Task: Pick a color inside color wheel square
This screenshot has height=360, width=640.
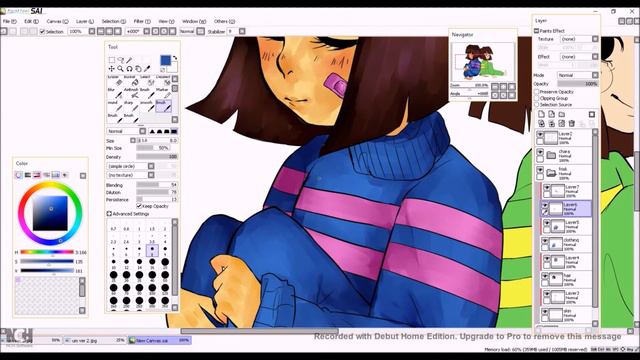Action: coord(50,213)
